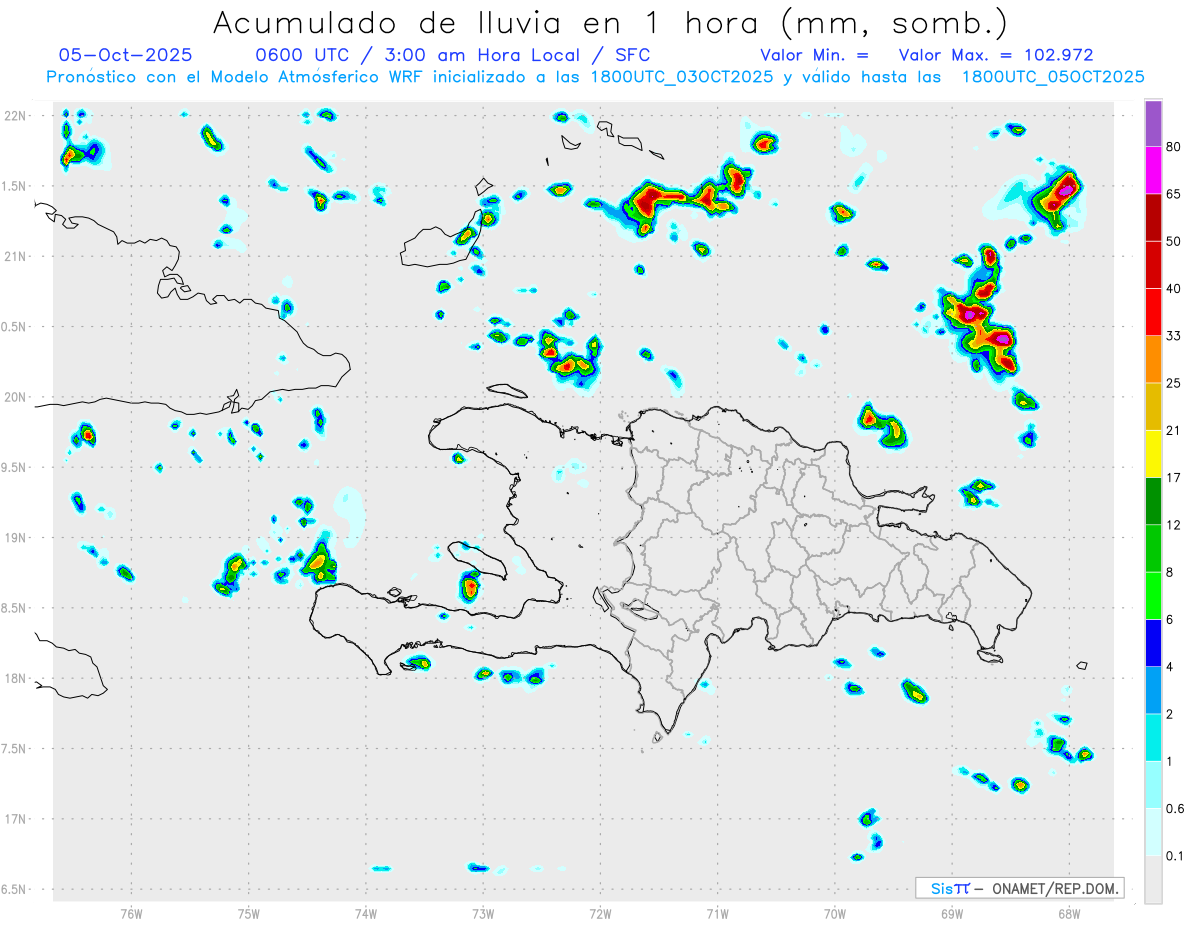This screenshot has height=927, width=1200.
Task: Click the WRF forecast model description line
Action: [x=595, y=76]
